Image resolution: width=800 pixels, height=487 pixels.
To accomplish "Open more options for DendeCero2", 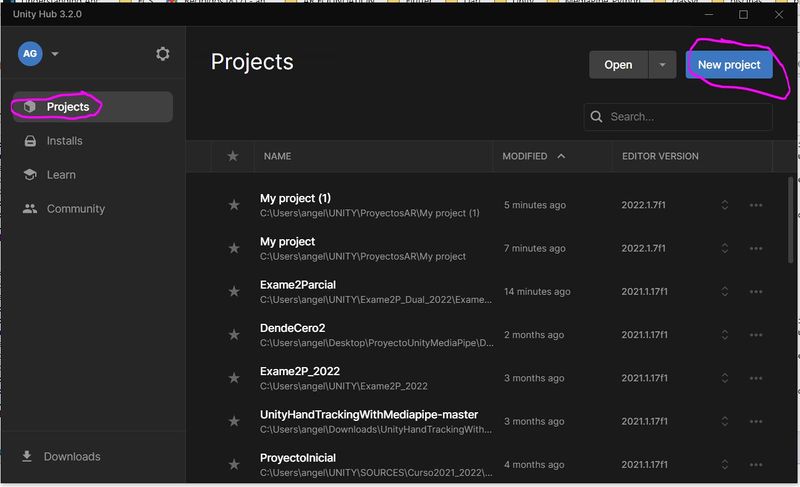I will click(756, 335).
